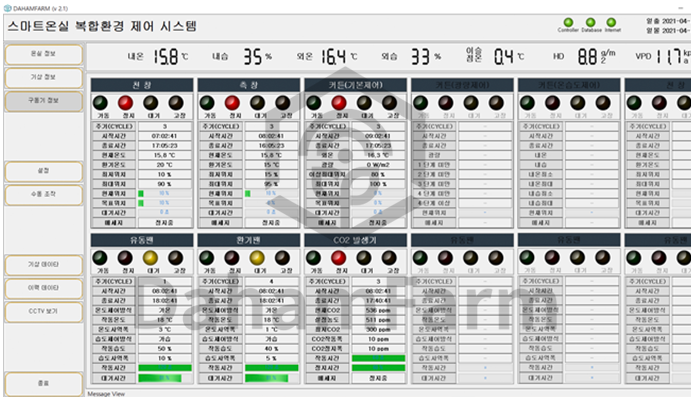Screen dimensions: 691x397
Task: Click the 가동 lamp in 측창 panel
Action: [207, 103]
